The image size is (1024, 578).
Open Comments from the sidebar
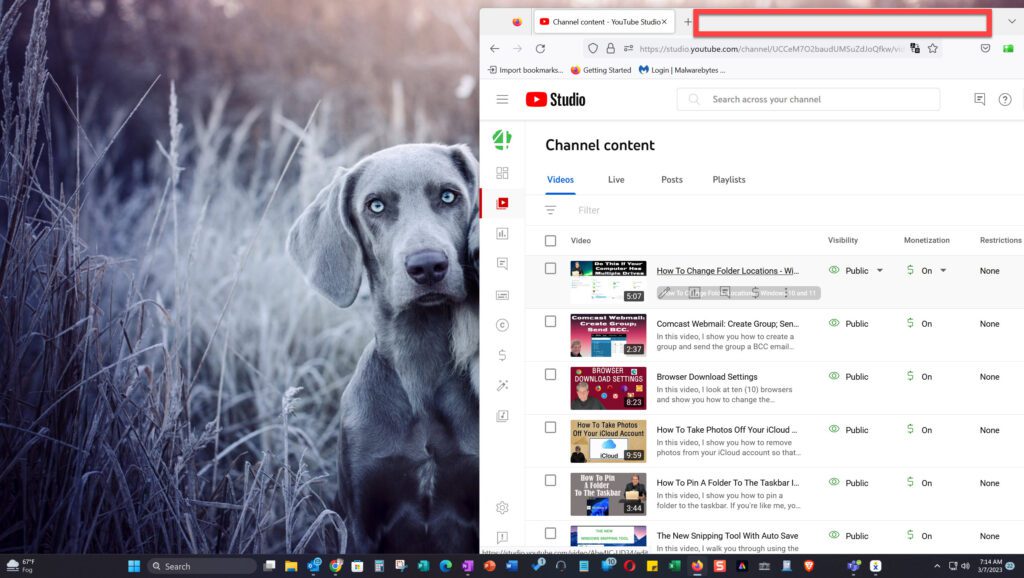(x=502, y=264)
